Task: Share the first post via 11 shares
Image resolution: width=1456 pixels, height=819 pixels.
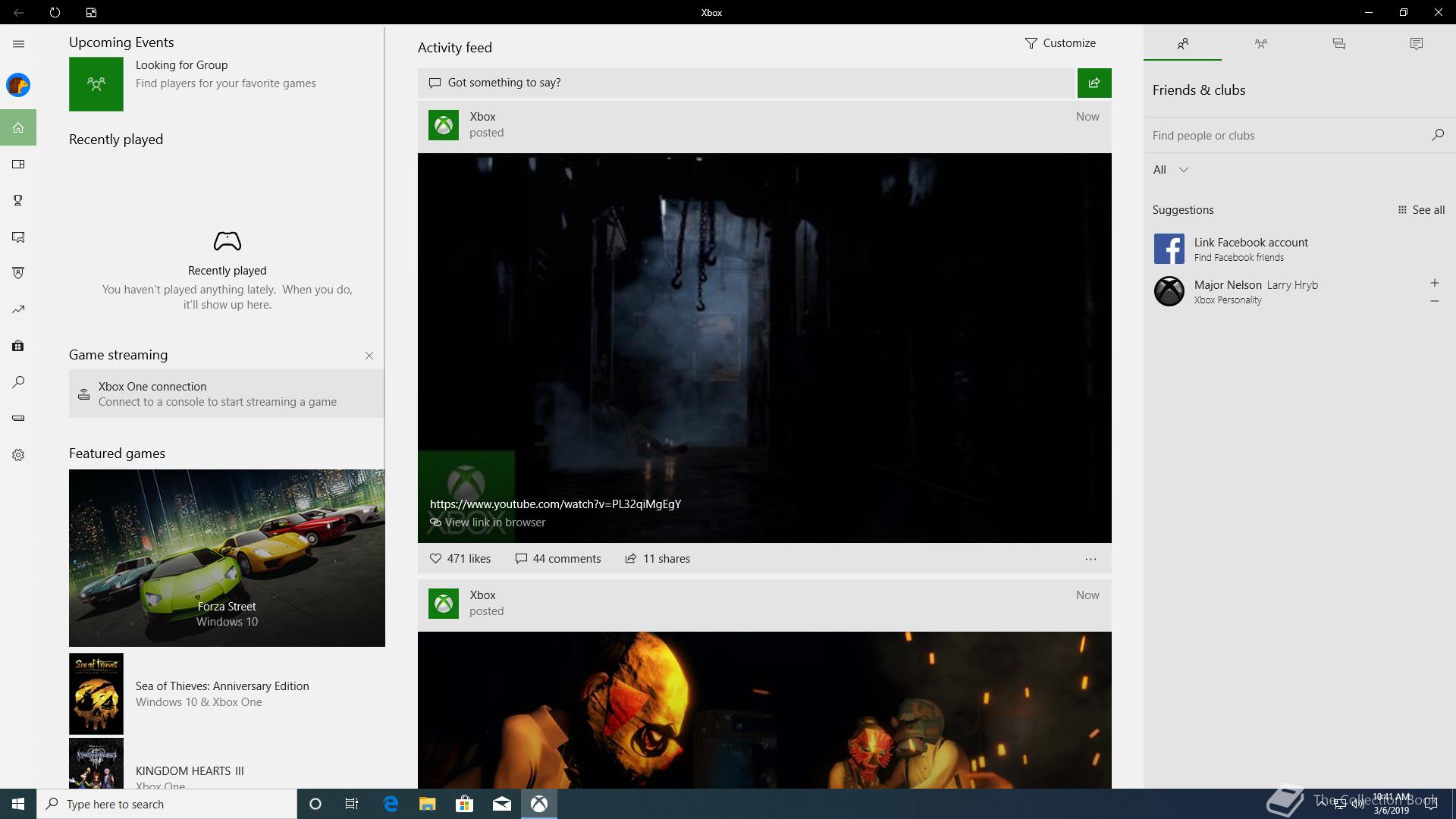Action: (657, 559)
